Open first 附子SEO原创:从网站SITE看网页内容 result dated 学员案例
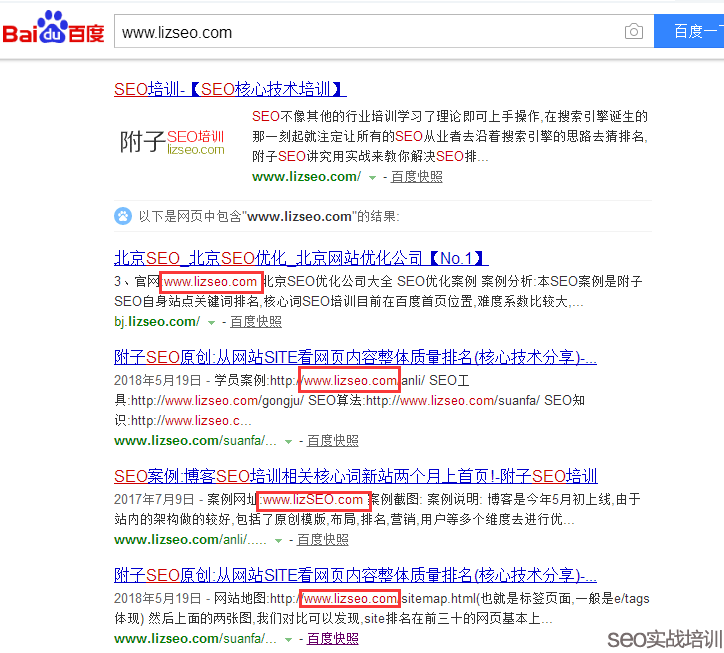 coord(355,357)
